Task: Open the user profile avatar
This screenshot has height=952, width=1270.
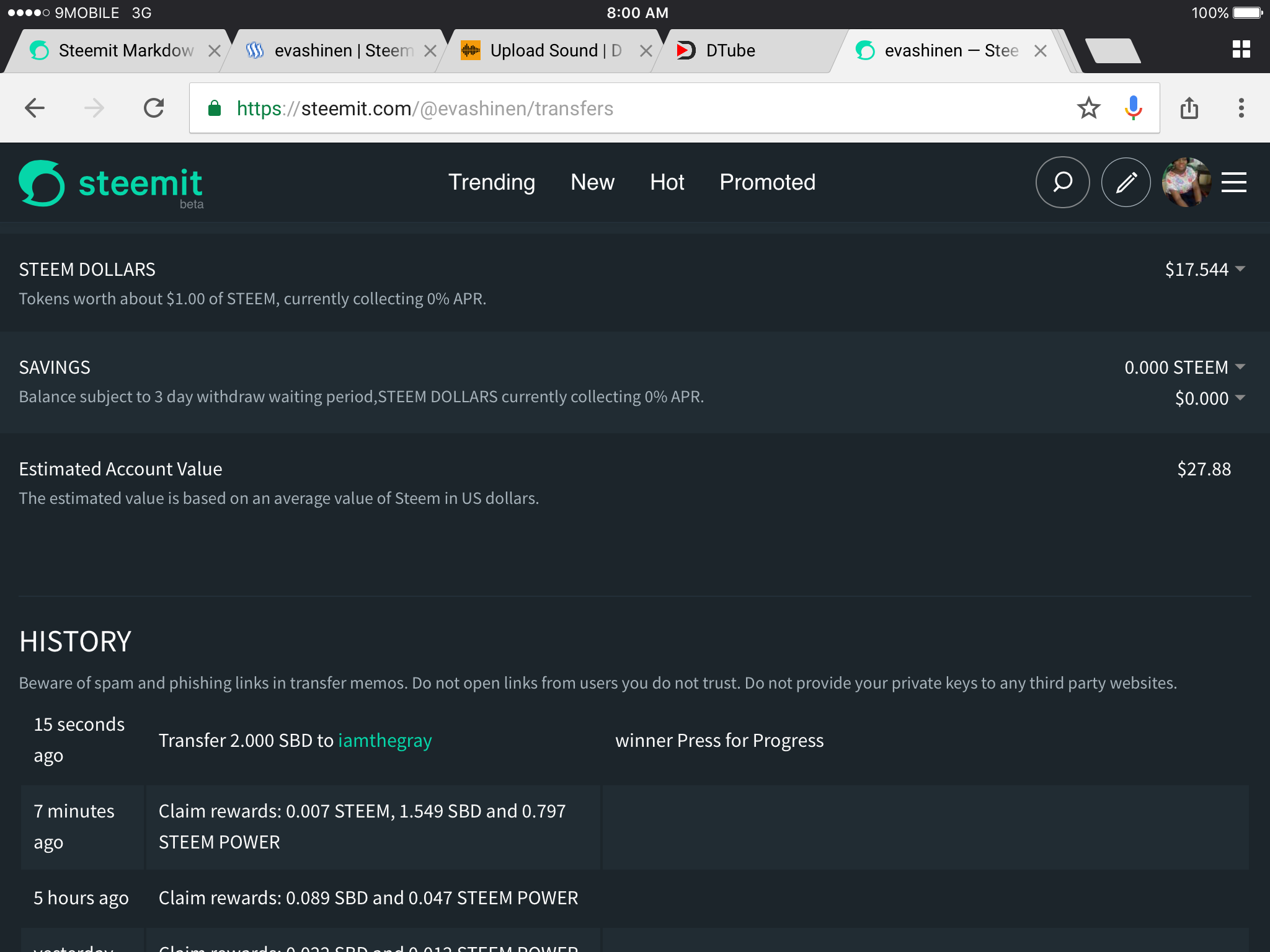Action: [1186, 182]
